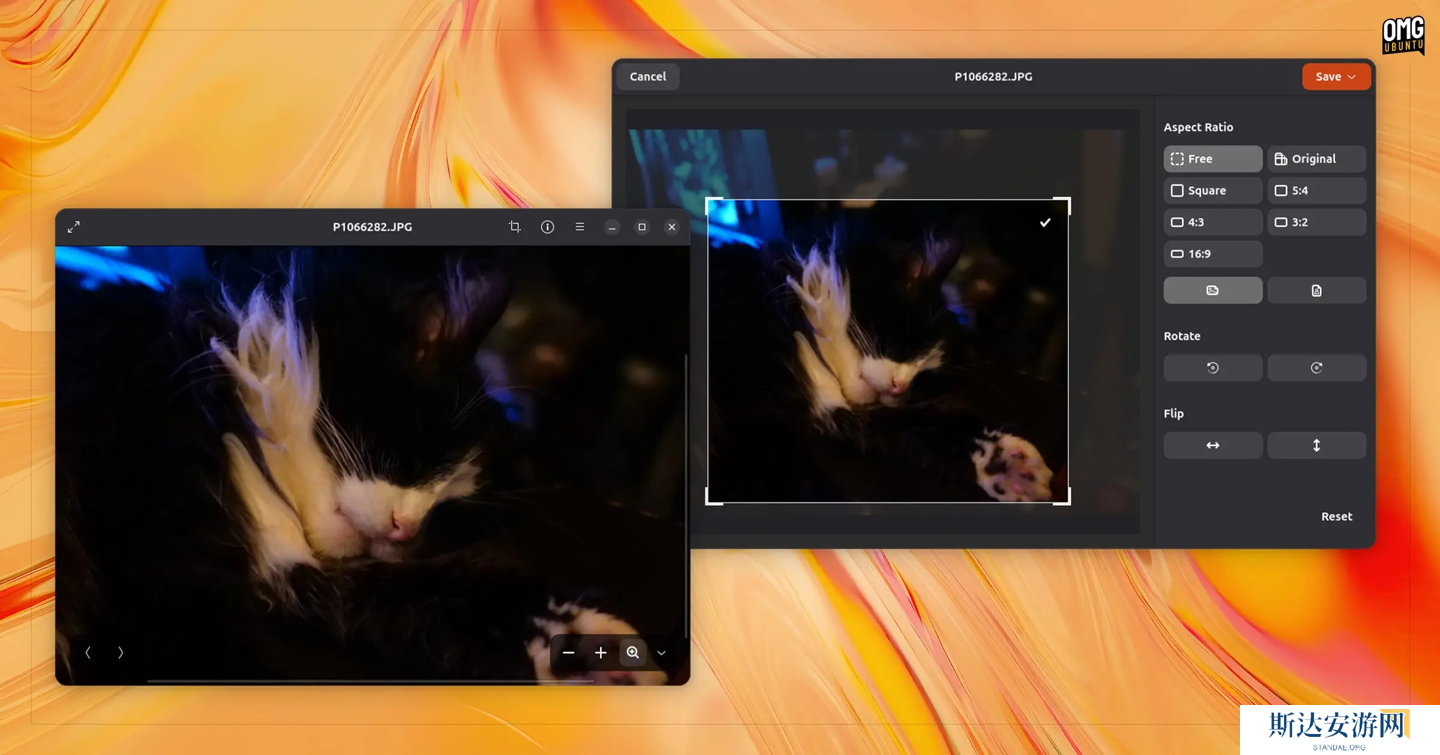Image resolution: width=1440 pixels, height=755 pixels.
Task: Toggle the Free aspect ratio option
Action: click(x=1212, y=159)
